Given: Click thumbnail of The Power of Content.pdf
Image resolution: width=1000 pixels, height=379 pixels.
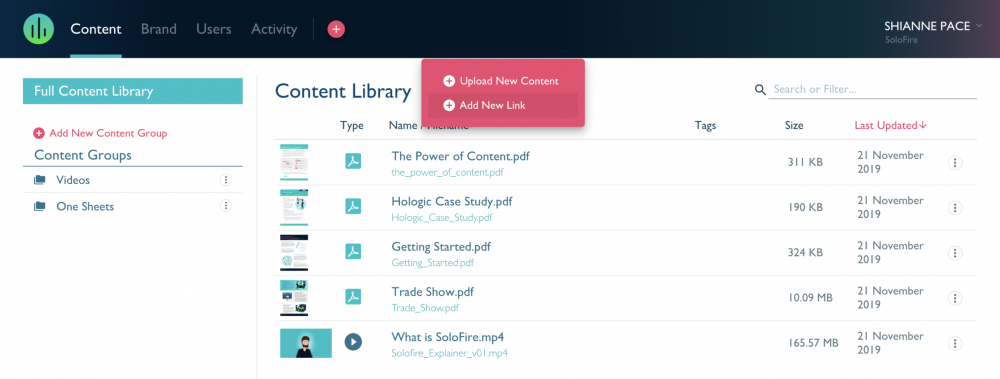Looking at the screenshot, I should pos(294,162).
